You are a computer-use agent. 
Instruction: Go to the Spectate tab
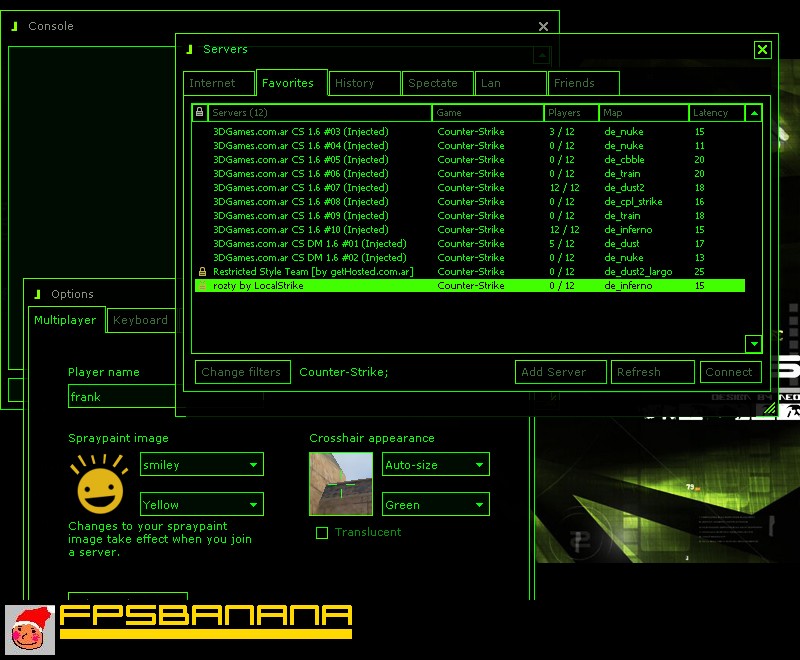click(x=438, y=83)
